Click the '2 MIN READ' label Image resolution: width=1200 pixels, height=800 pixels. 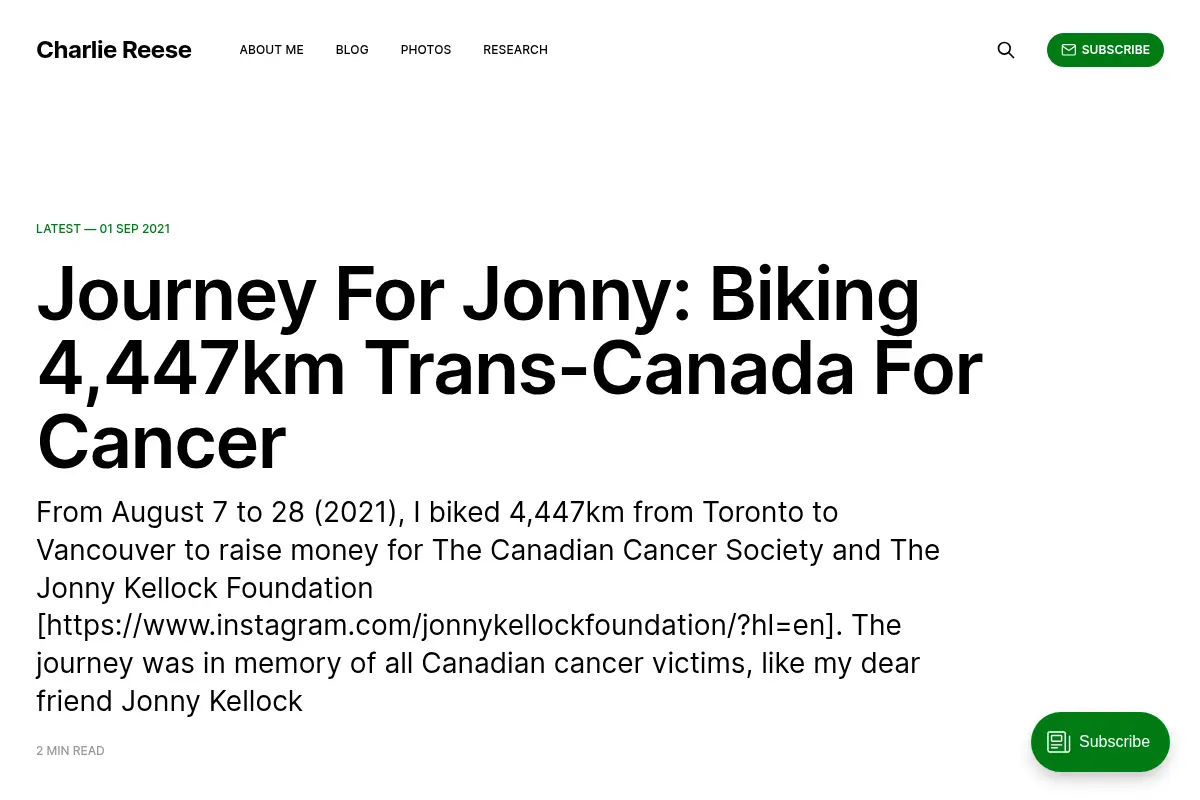(70, 751)
